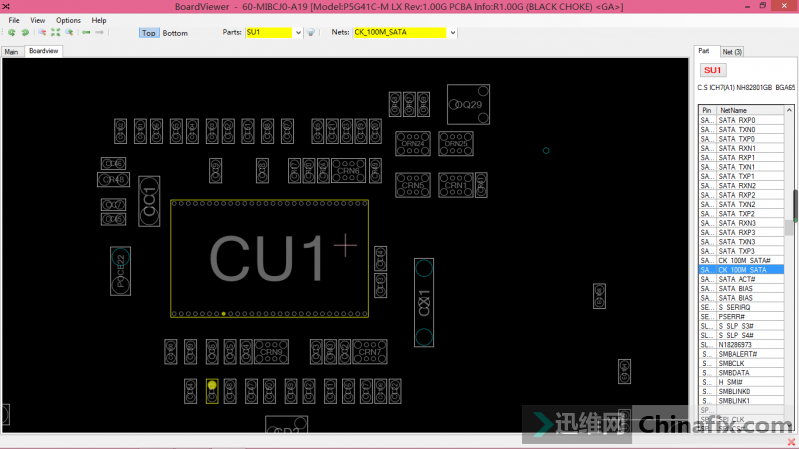This screenshot has width=799, height=449.
Task: Click the Parts field showing SU1
Action: coord(269,32)
